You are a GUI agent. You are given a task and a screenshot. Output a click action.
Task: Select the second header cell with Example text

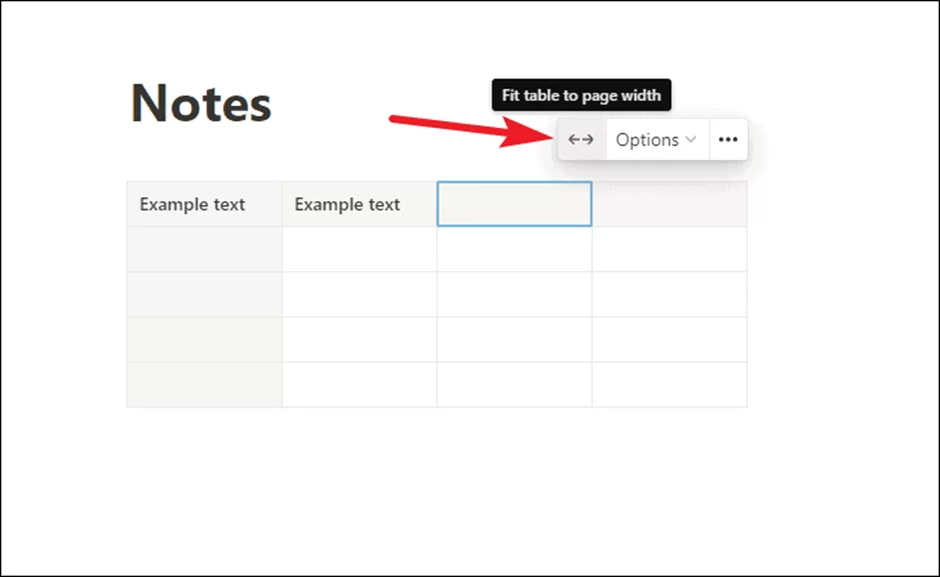coord(359,204)
